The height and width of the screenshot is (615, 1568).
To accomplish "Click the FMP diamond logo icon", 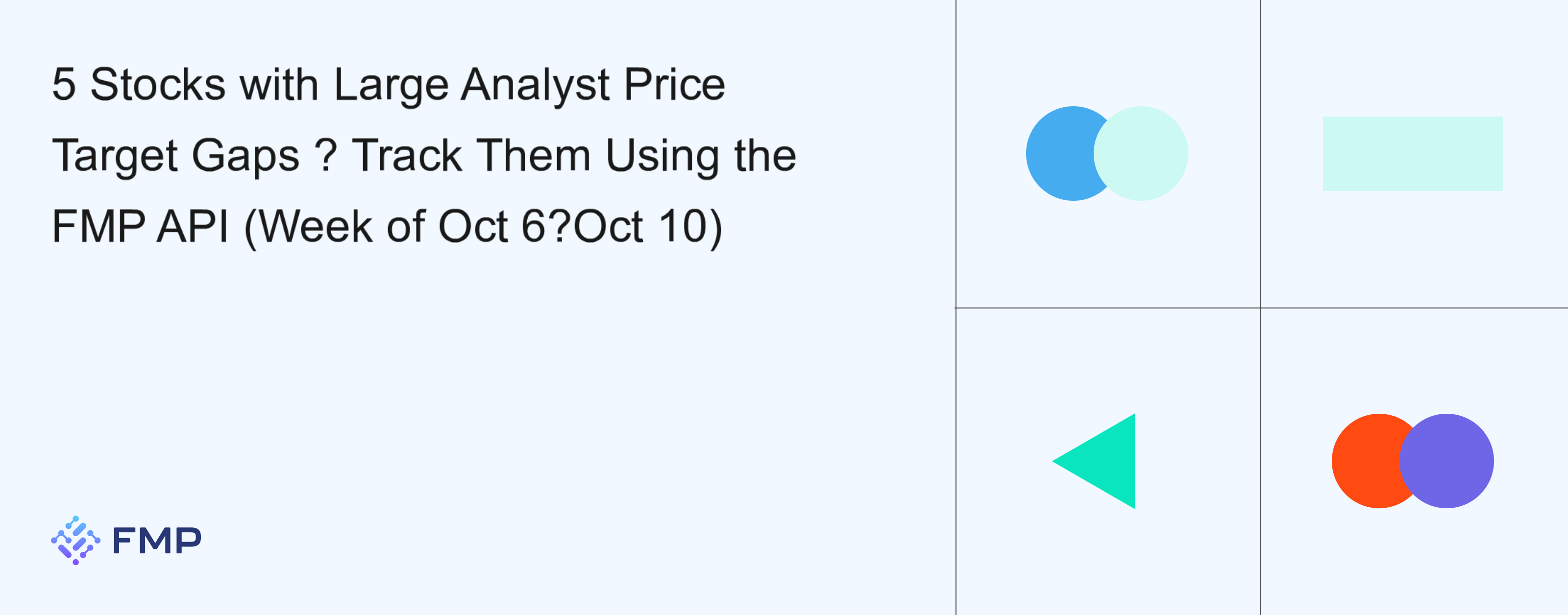I will 75,540.
